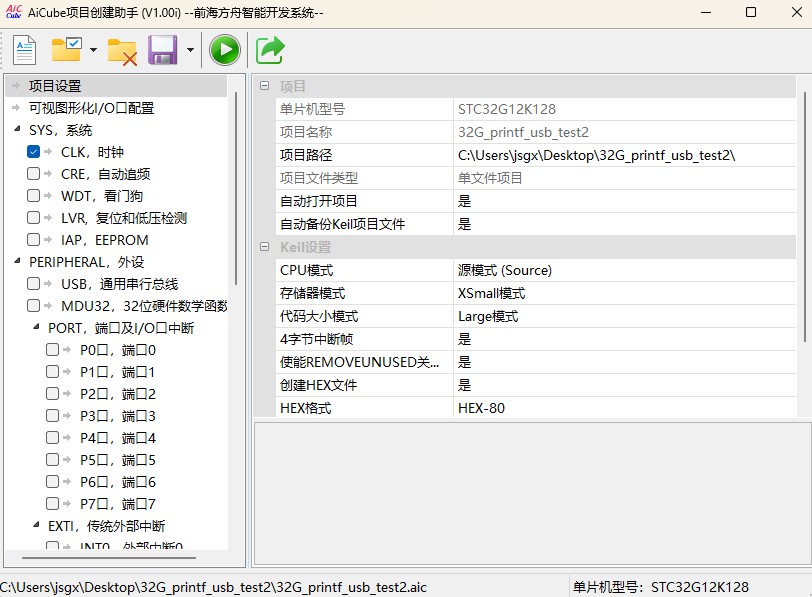Collapse the 项目 property group
The height and width of the screenshot is (597, 812).
tap(265, 86)
